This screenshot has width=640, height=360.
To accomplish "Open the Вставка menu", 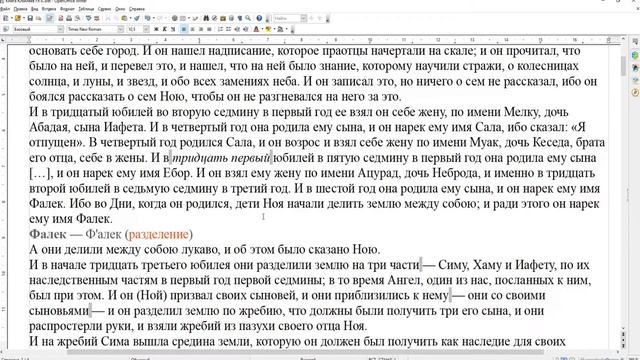I will [49, 9].
